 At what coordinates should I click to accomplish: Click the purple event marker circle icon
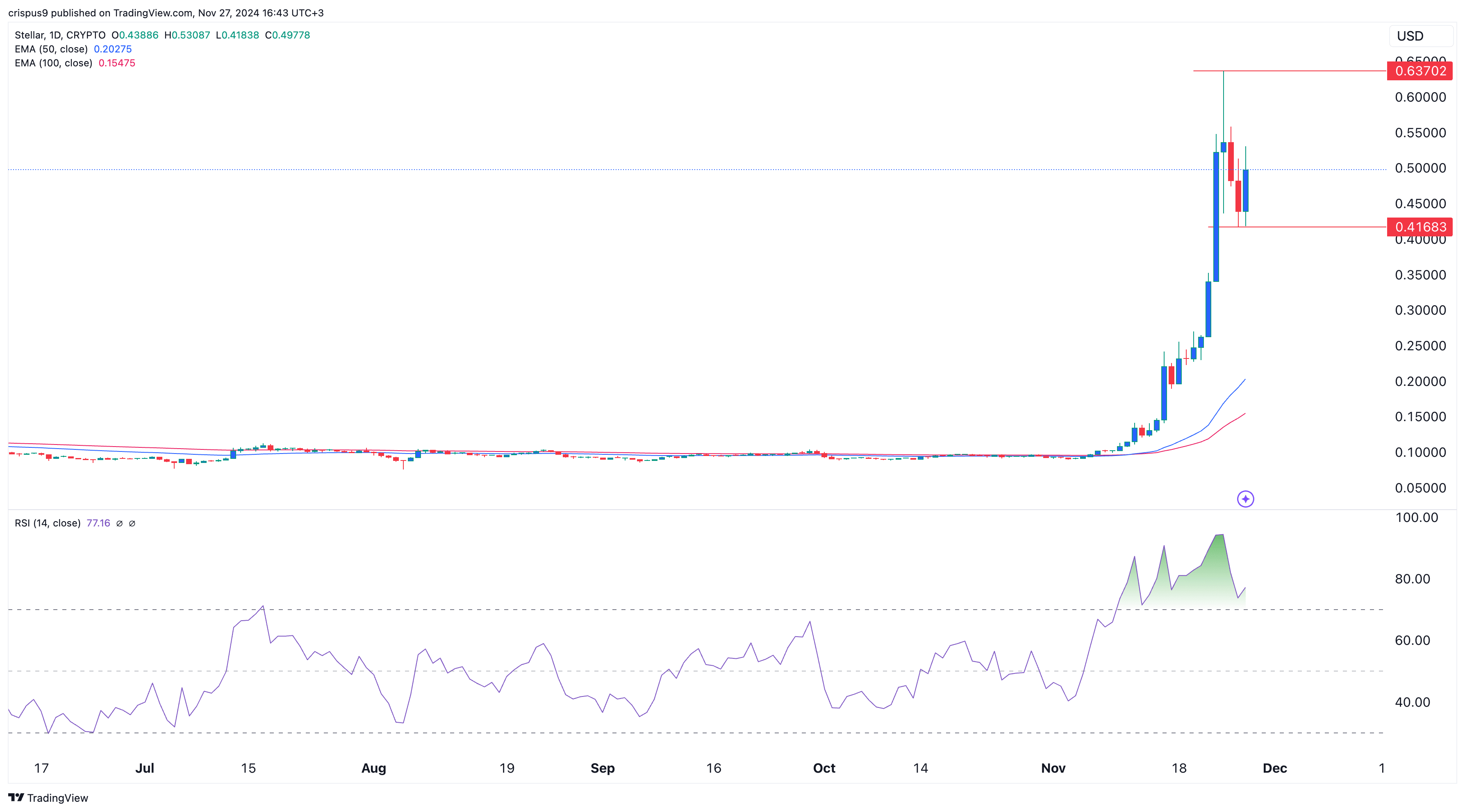point(1245,499)
